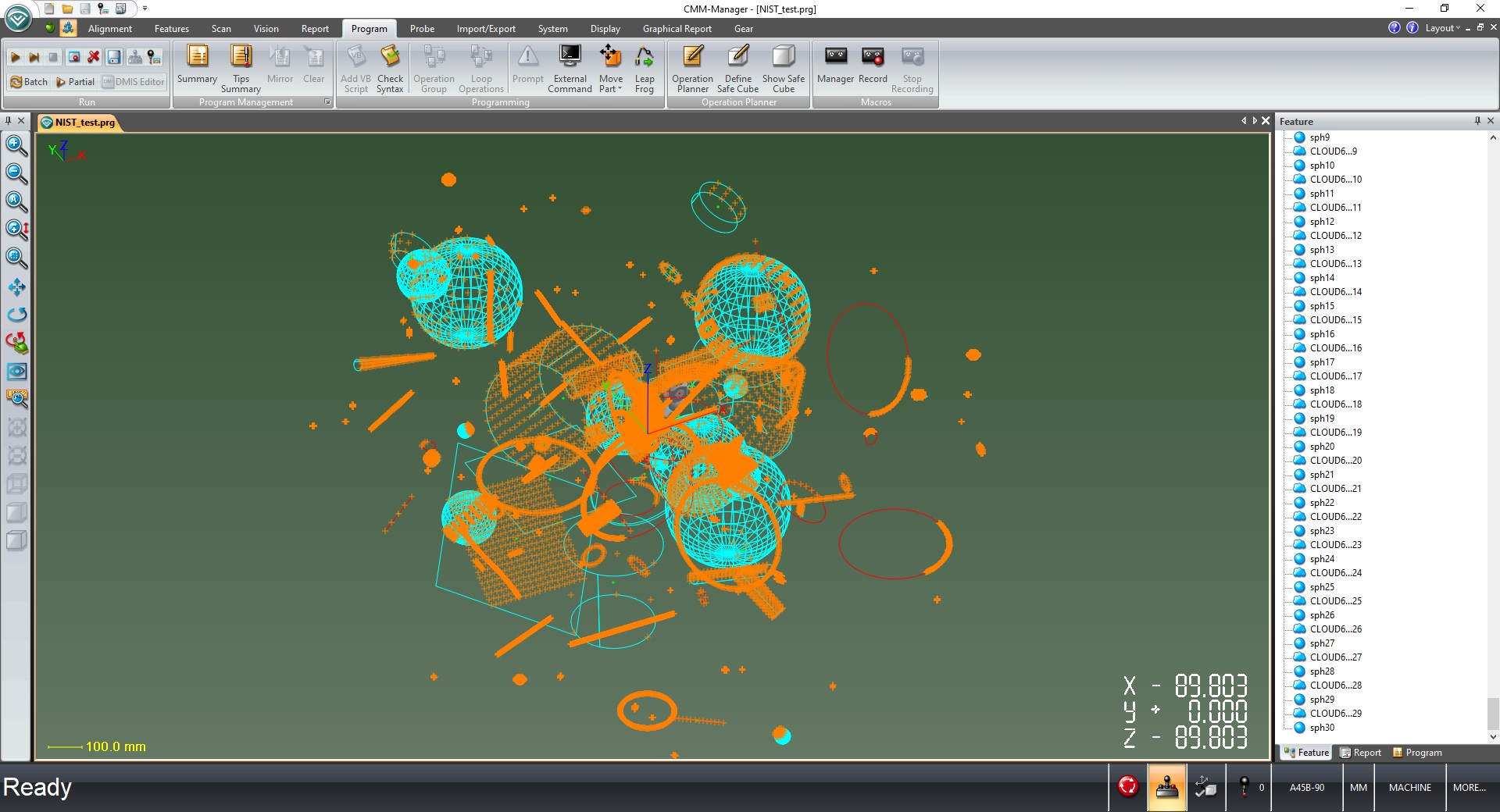Select sph30 in the Feature tree

(1322, 728)
